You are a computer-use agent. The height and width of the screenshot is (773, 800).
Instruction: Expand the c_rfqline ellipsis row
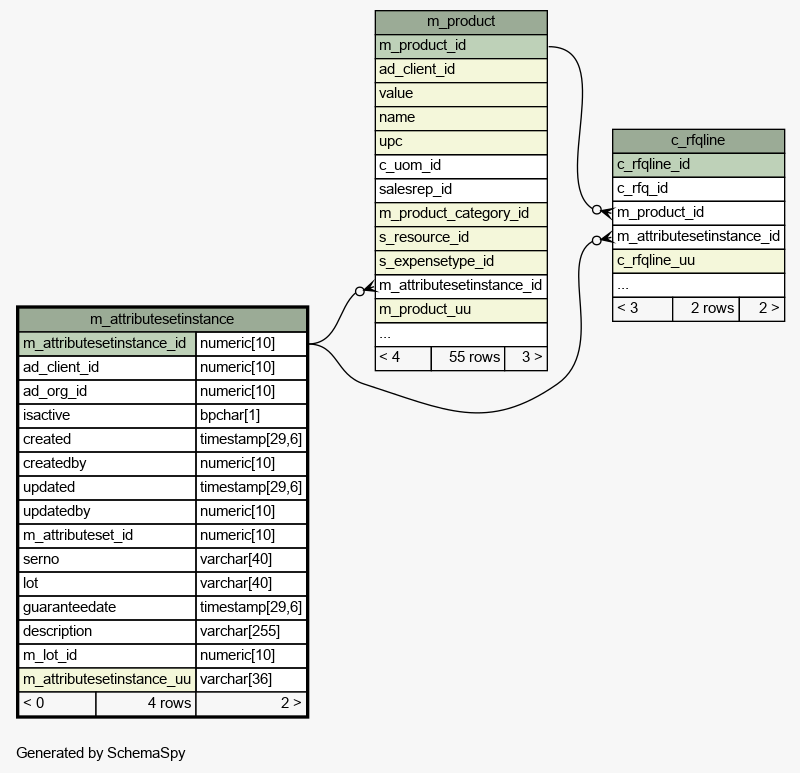click(x=698, y=285)
